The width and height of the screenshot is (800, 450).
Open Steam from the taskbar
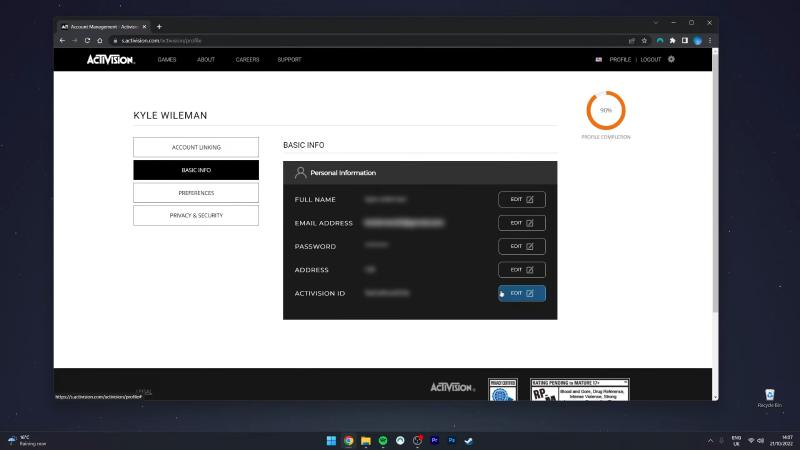click(x=469, y=440)
